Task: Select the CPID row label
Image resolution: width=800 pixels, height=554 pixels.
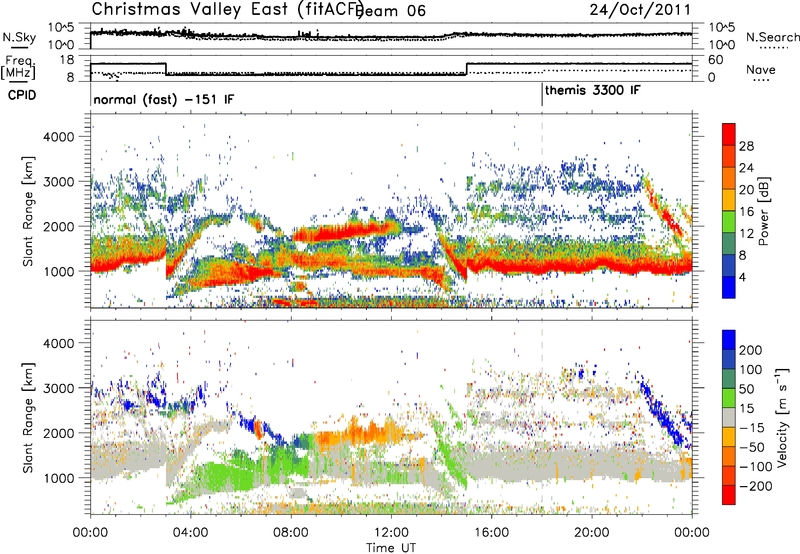Action: pos(22,95)
